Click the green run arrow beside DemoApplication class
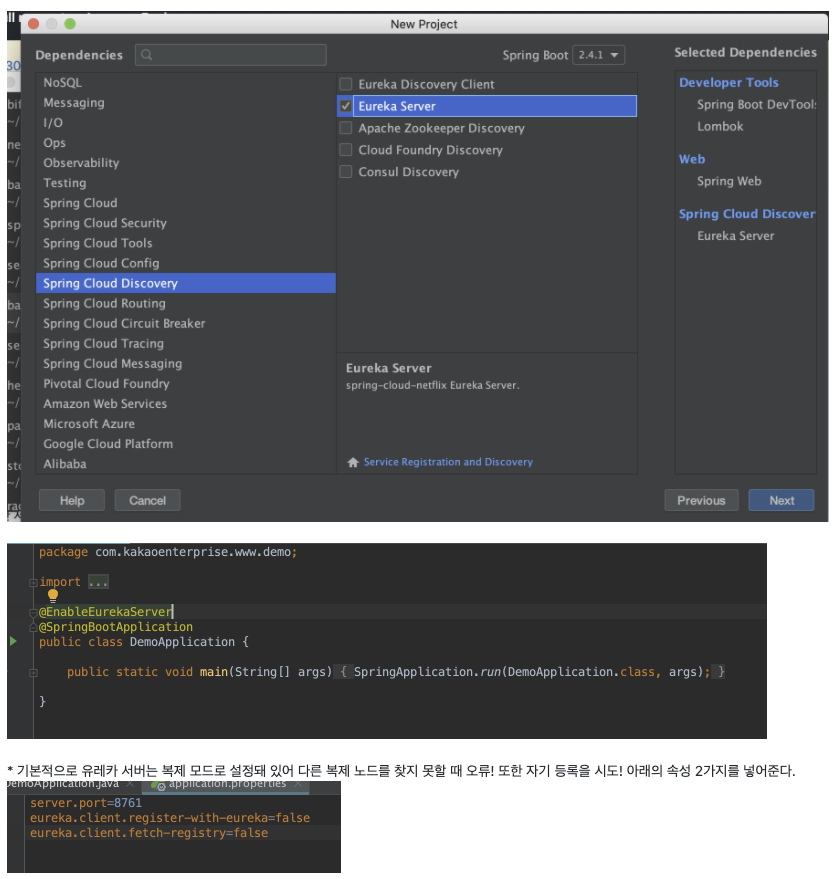 [13, 641]
